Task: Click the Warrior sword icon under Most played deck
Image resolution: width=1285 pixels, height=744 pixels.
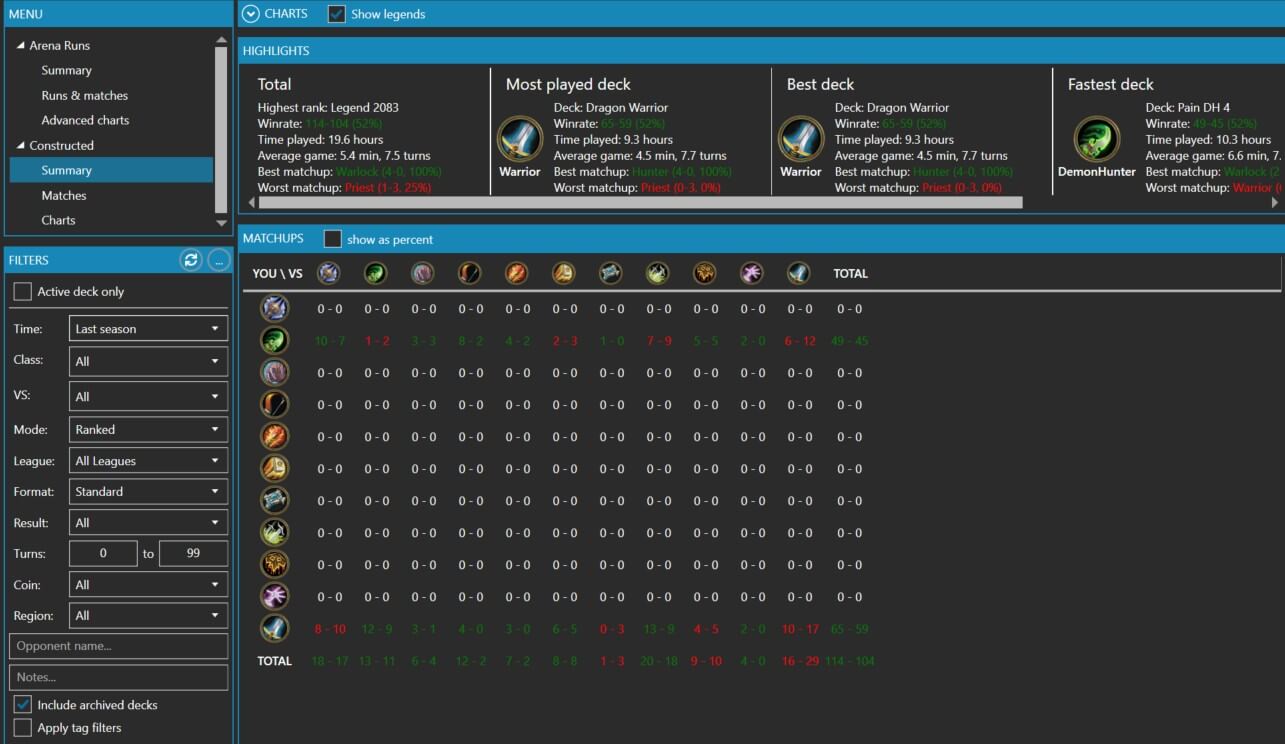Action: 519,139
